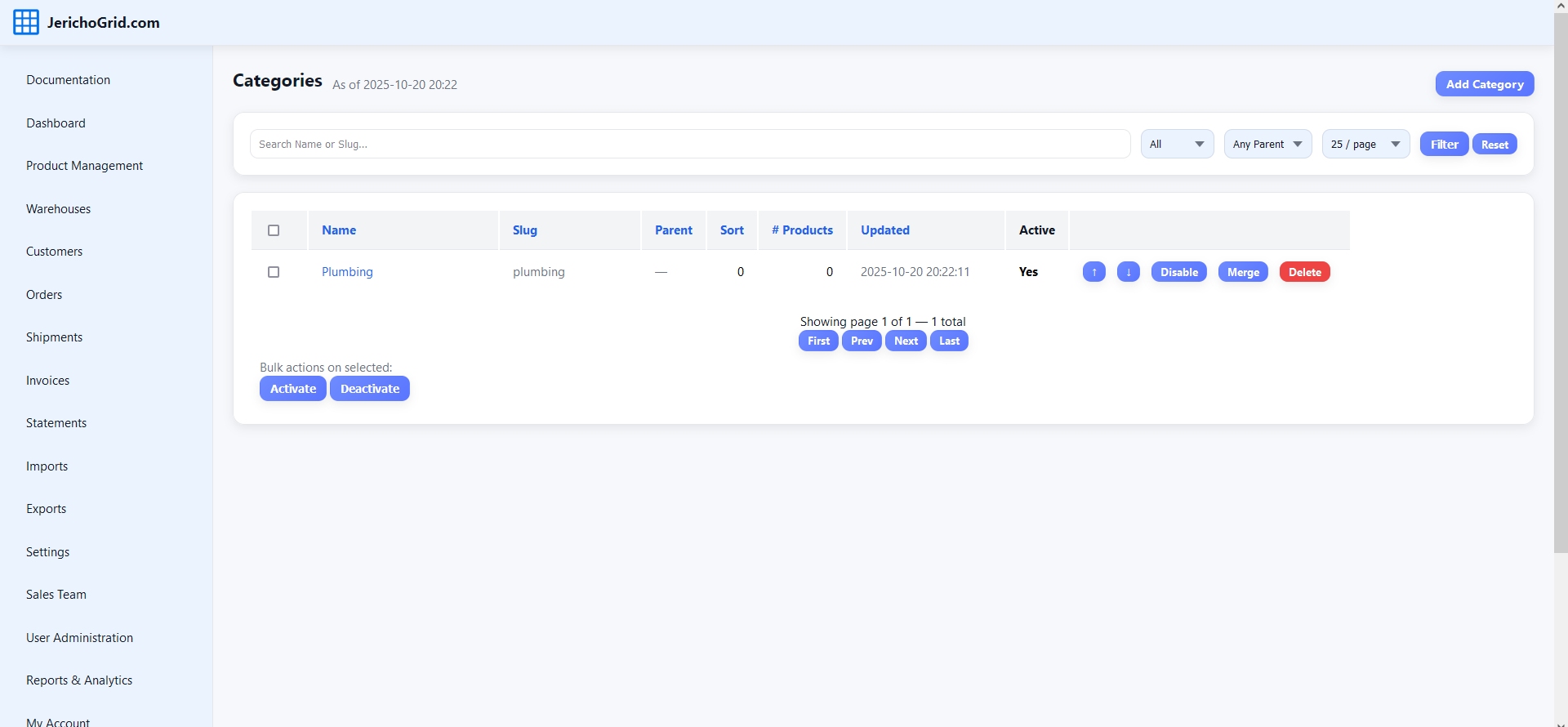Click the bulk Deactivate button
This screenshot has width=1568, height=727.
369,389
